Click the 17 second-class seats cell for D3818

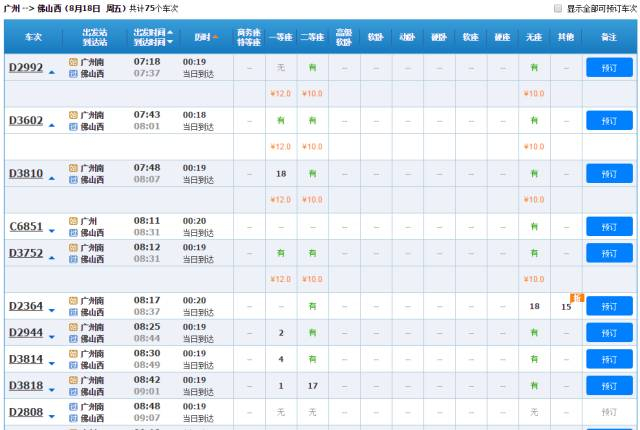tap(313, 386)
